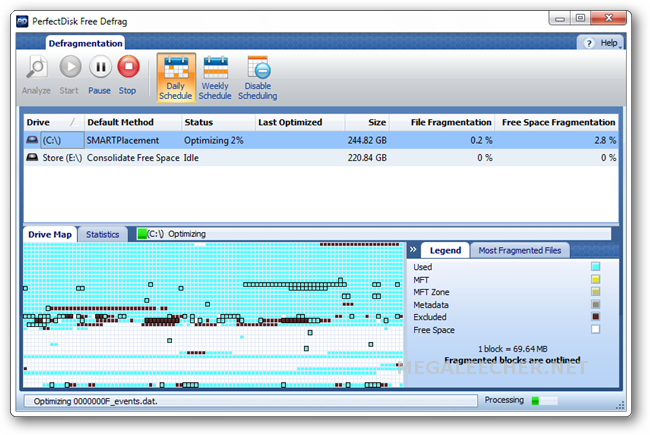Screen dimensions: 650x435
Task: Click the MFT Zone color swatch
Action: click(595, 292)
